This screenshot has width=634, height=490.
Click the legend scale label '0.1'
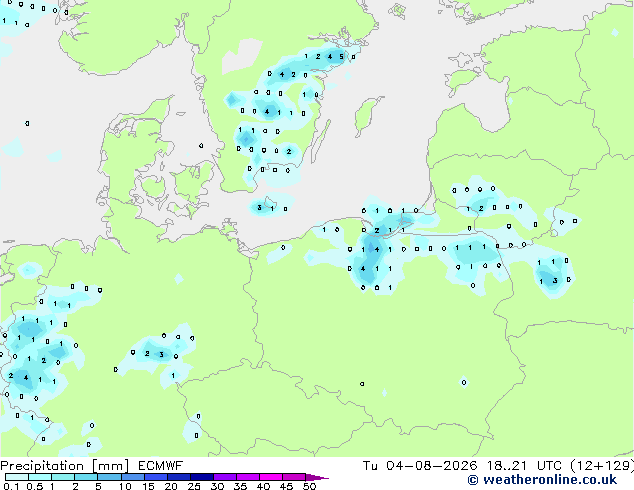tap(11, 486)
